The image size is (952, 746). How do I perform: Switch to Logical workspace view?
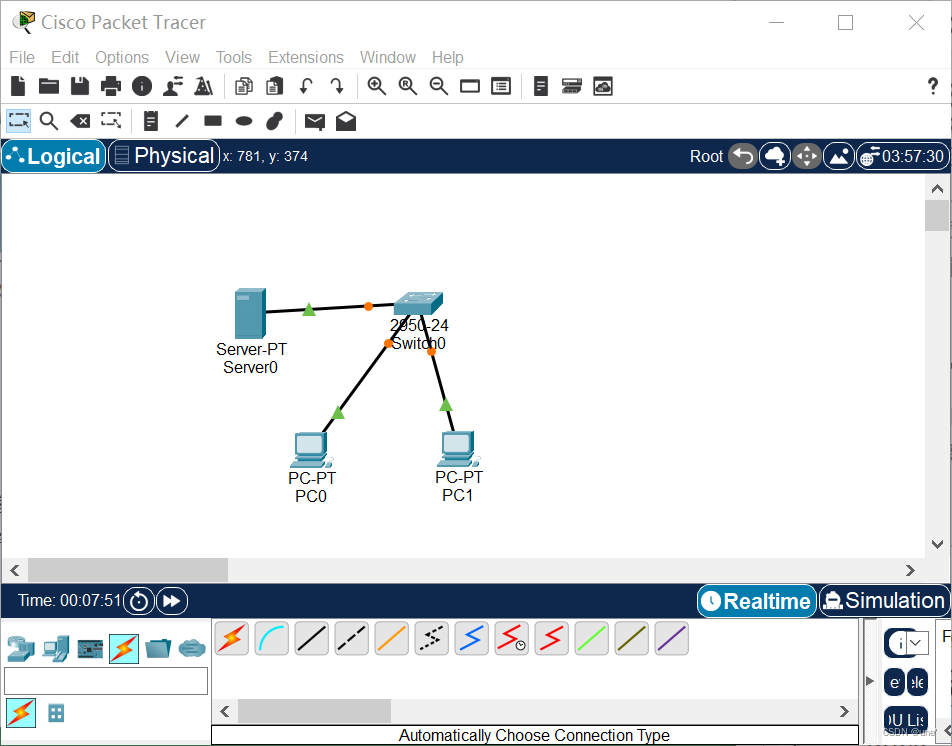[53, 157]
